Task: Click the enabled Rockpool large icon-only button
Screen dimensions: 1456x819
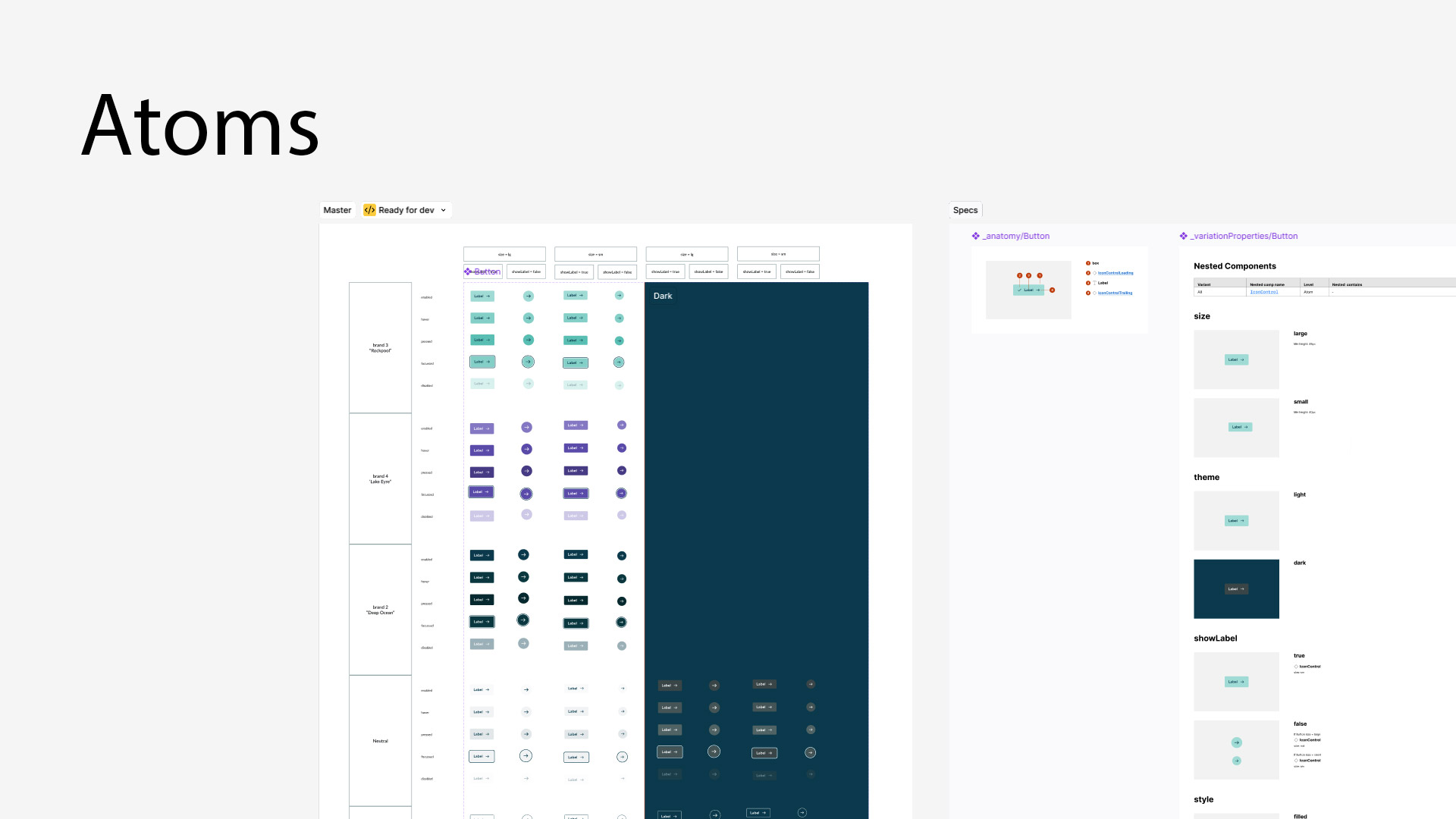Action: point(529,297)
